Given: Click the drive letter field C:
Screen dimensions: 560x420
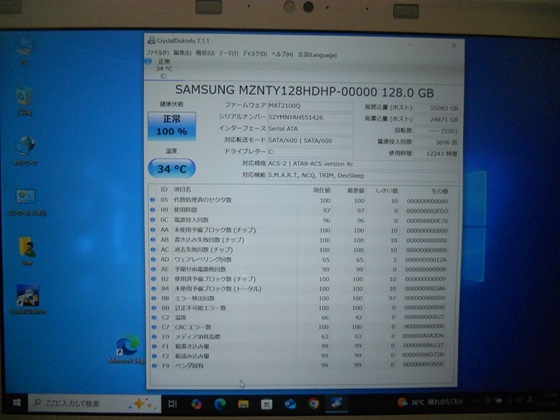Looking at the screenshot, I should pos(310,152).
